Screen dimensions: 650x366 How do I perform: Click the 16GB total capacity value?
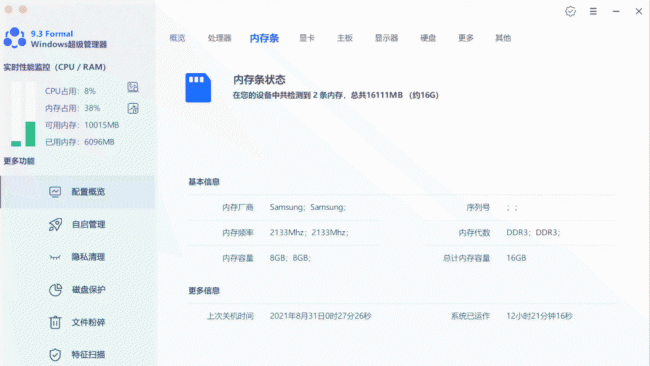(516, 258)
